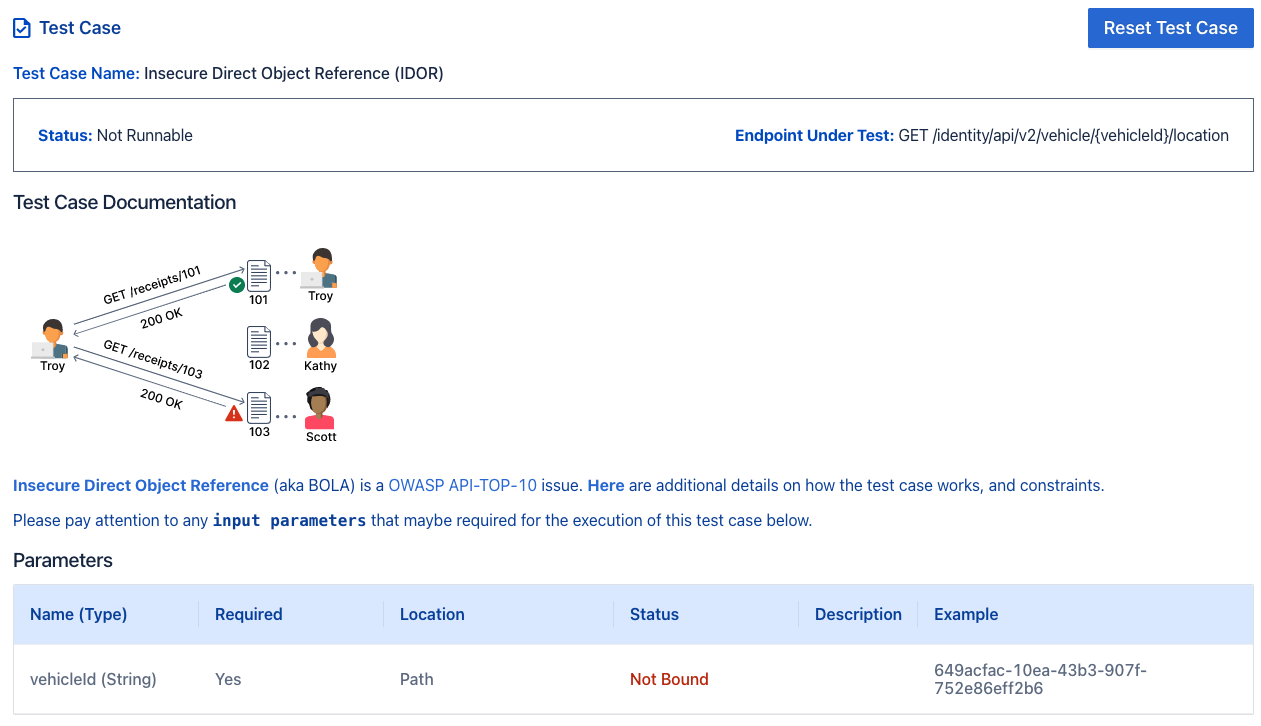Screen dimensions: 1261x726
Task: Click the left Troy laptop avatar
Action: point(52,340)
